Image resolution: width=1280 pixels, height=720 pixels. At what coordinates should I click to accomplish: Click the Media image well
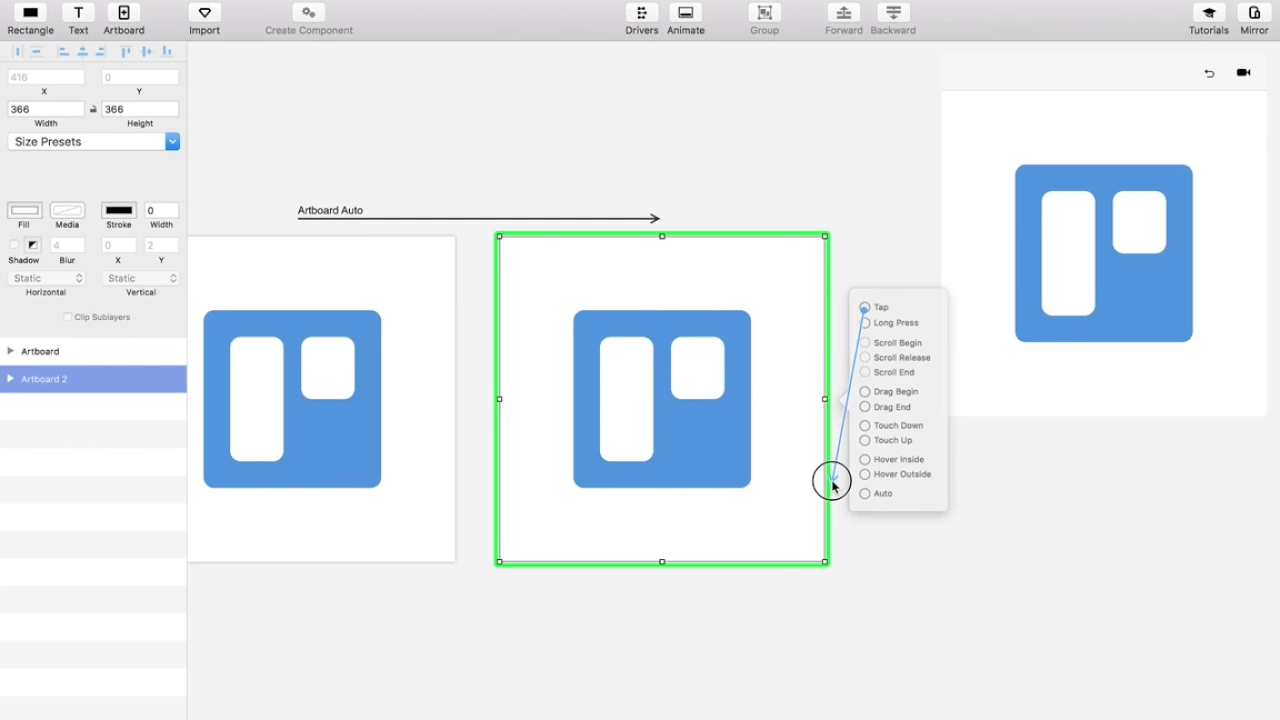[67, 210]
